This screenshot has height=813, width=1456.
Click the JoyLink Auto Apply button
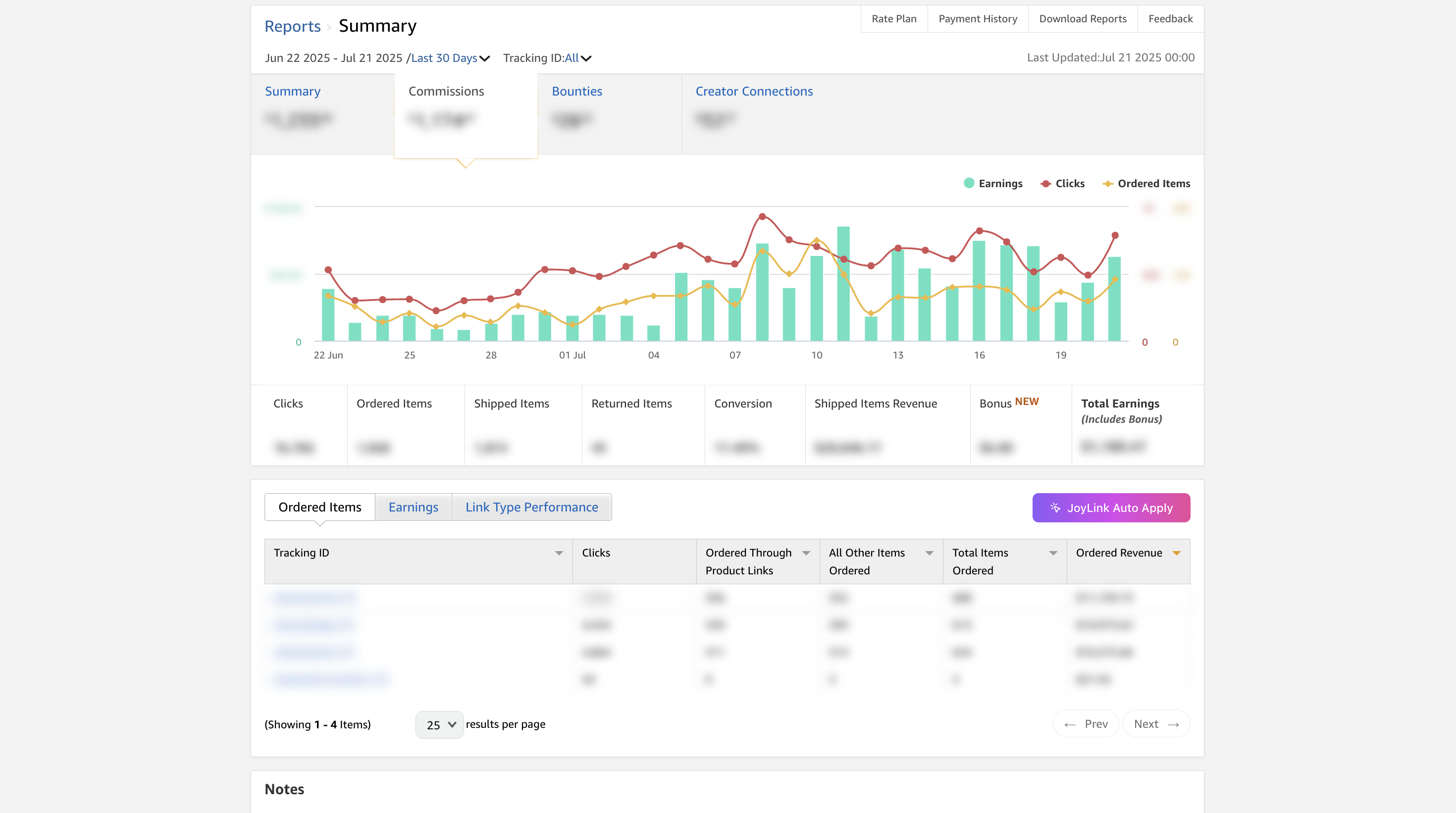point(1111,508)
